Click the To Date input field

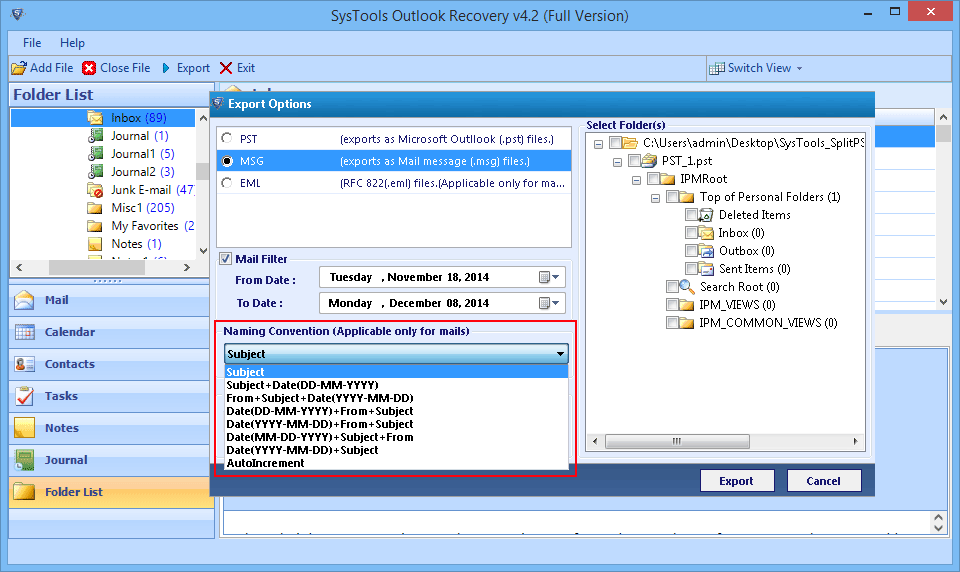(441, 303)
